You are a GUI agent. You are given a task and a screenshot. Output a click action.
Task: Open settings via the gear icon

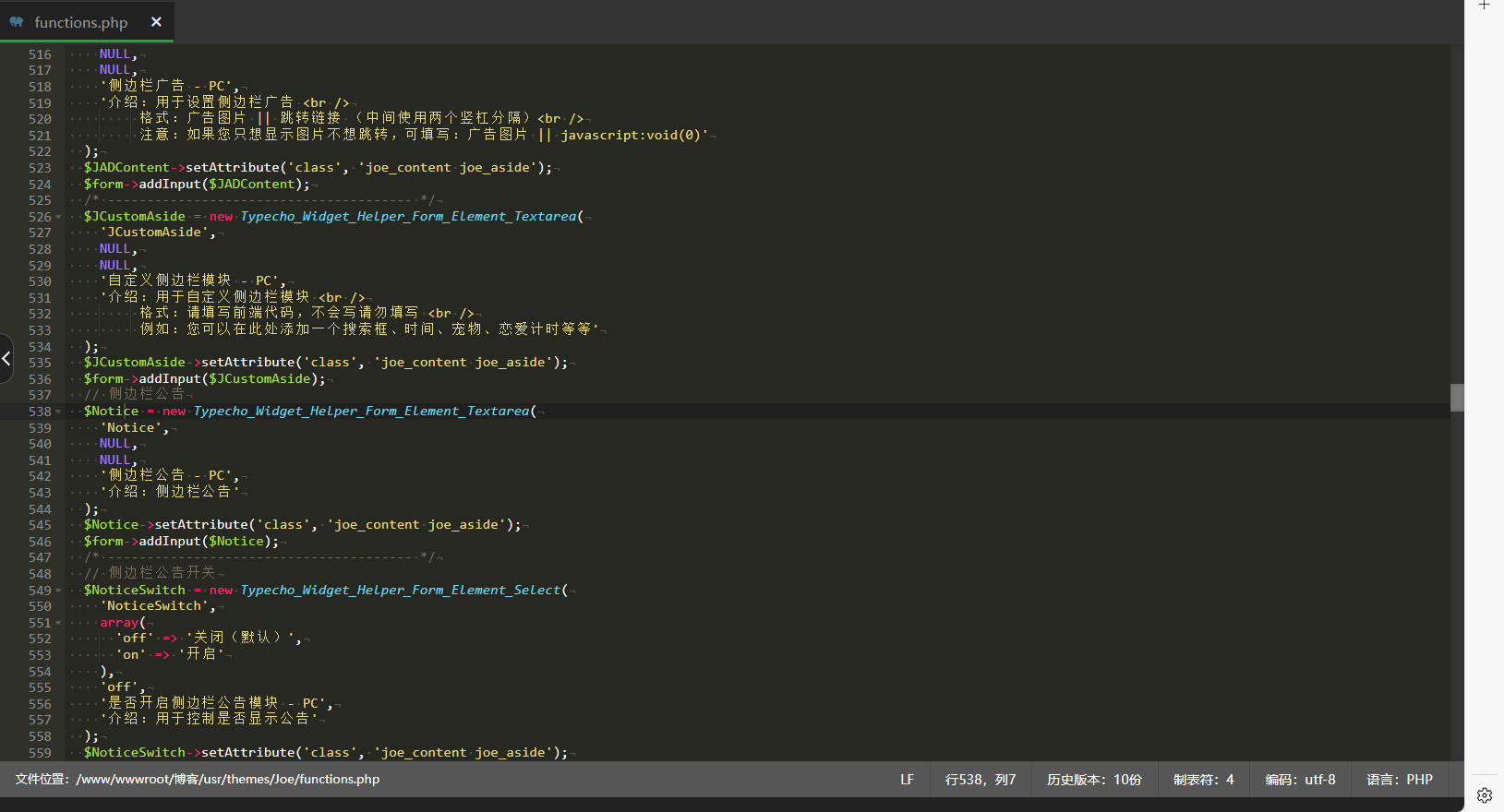pos(1485,795)
